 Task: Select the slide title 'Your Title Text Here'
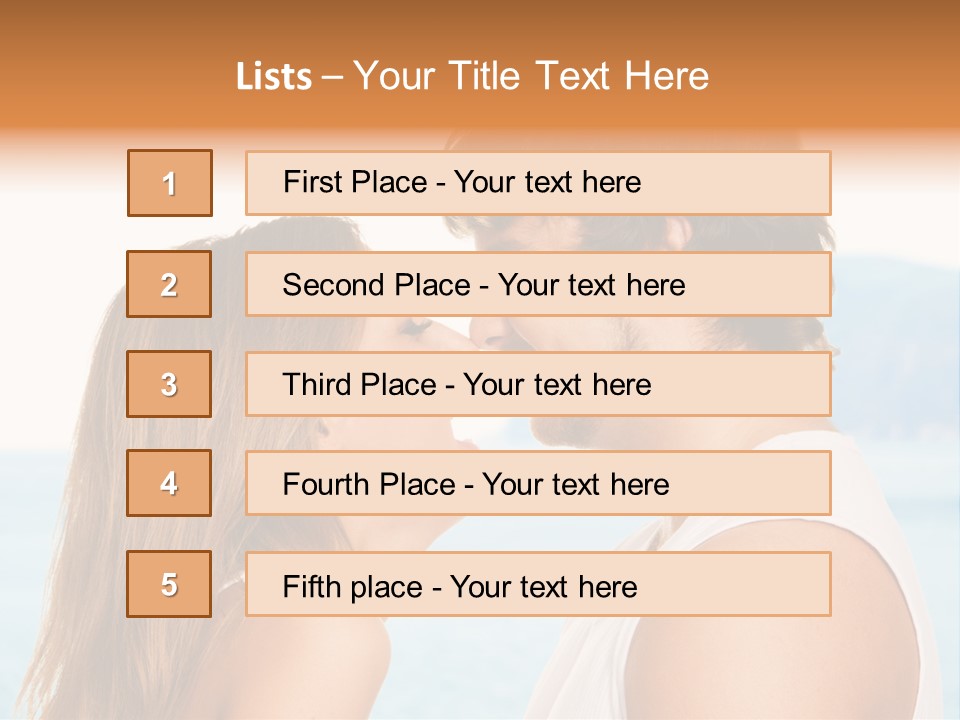point(530,76)
